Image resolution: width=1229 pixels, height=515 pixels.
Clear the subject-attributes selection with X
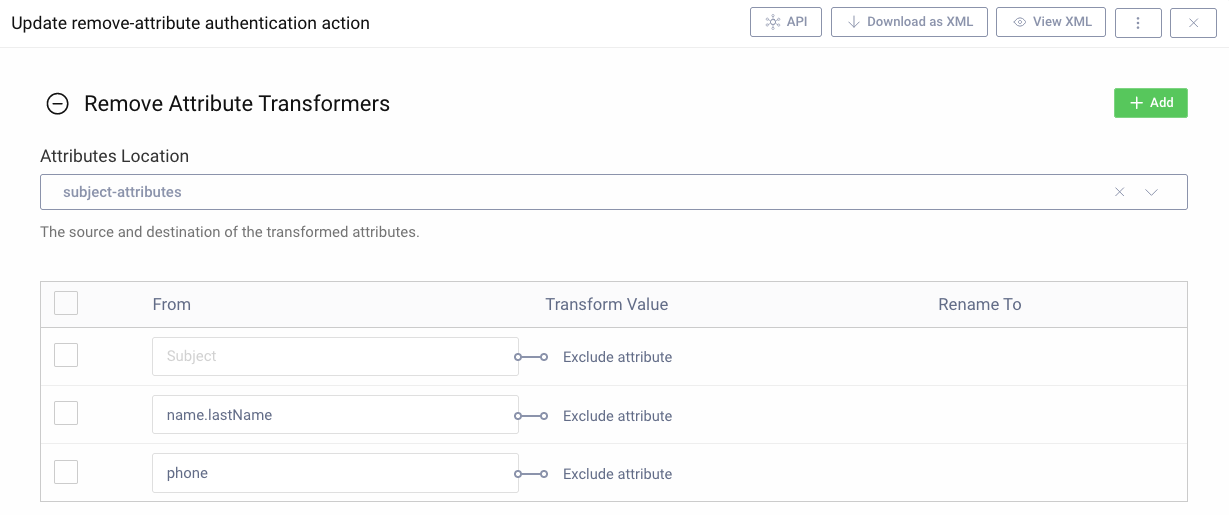(x=1119, y=192)
